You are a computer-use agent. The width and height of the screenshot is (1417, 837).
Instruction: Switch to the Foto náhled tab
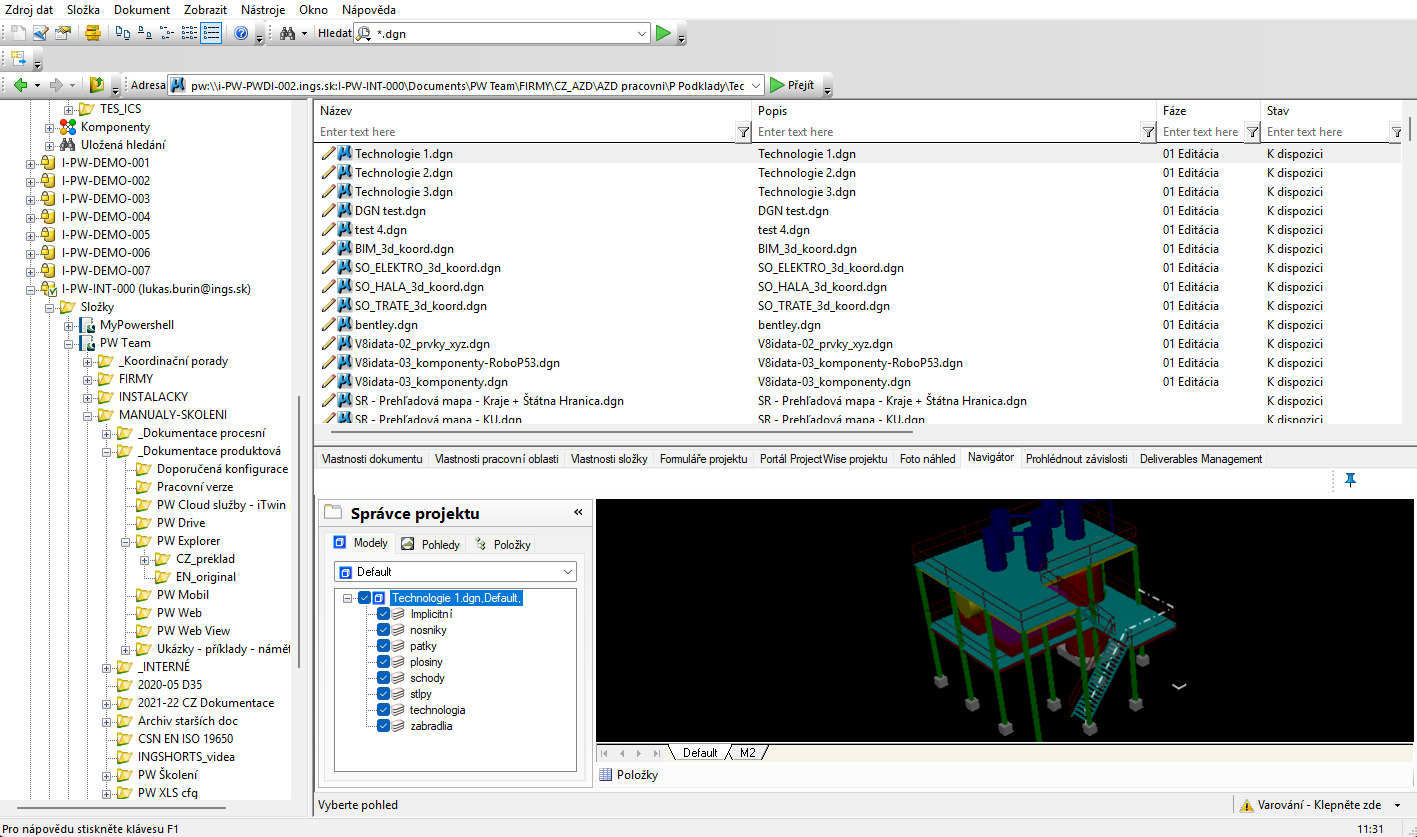coord(927,459)
